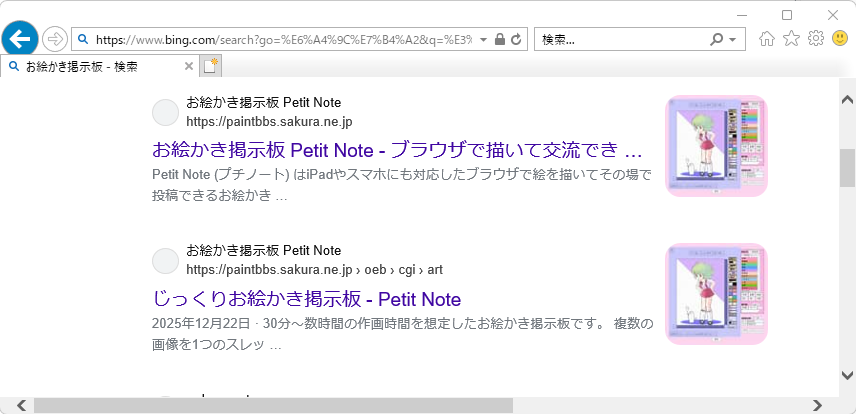Close the browser window

pos(833,15)
